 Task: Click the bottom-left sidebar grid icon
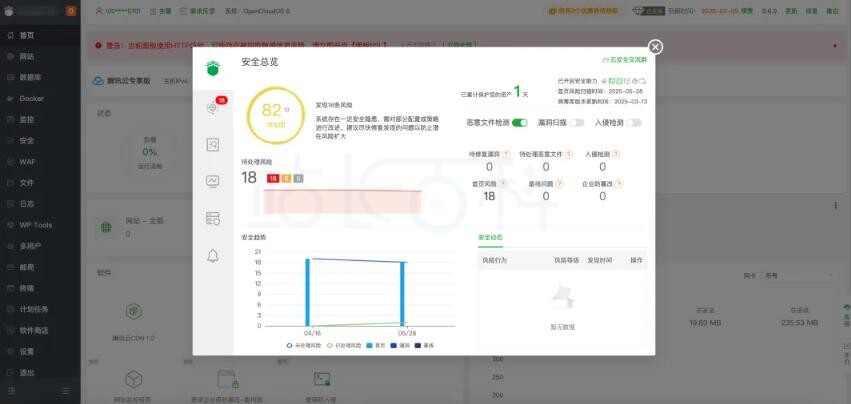pyautogui.click(x=12, y=391)
